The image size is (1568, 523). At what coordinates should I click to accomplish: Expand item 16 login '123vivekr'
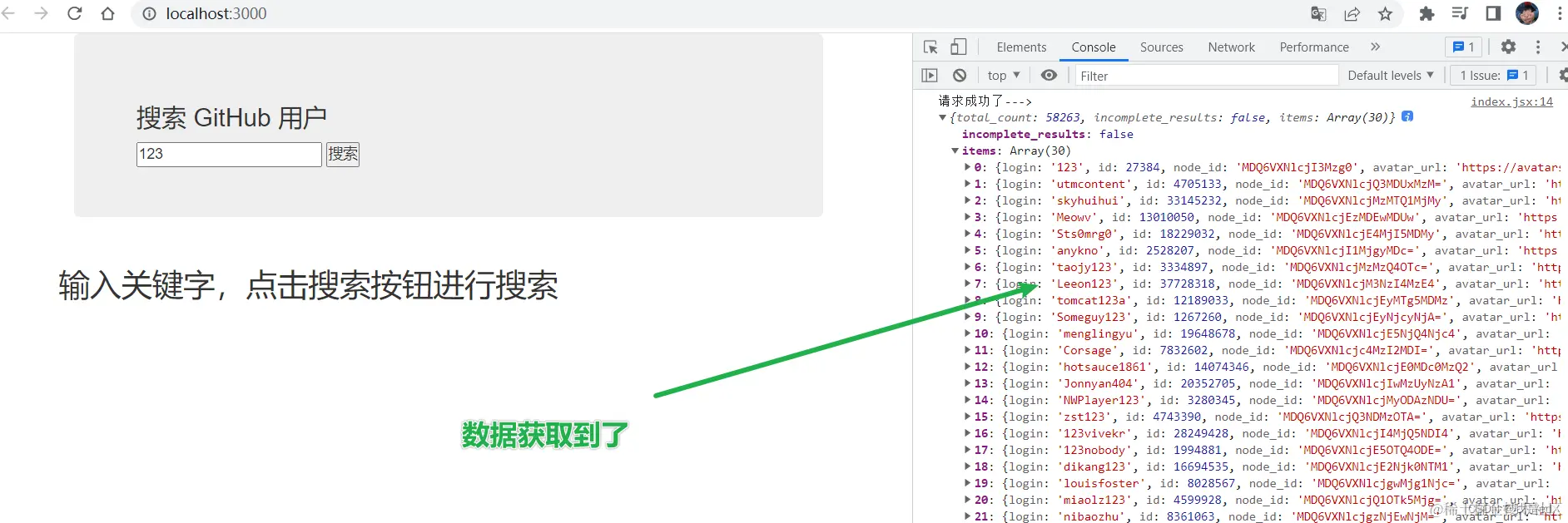click(967, 433)
